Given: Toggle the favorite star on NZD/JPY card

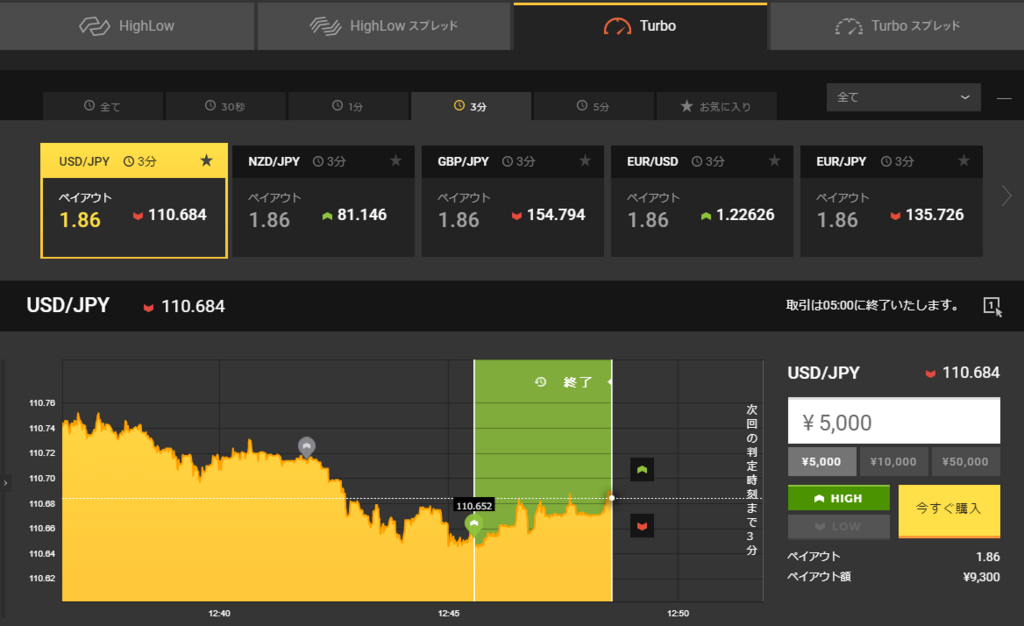Looking at the screenshot, I should point(395,161).
